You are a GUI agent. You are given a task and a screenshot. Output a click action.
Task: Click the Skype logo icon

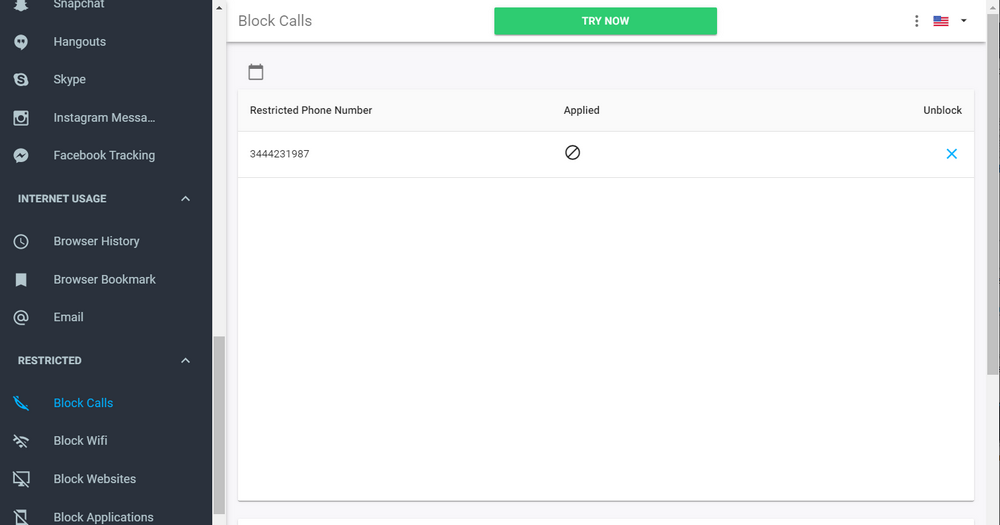[21, 80]
